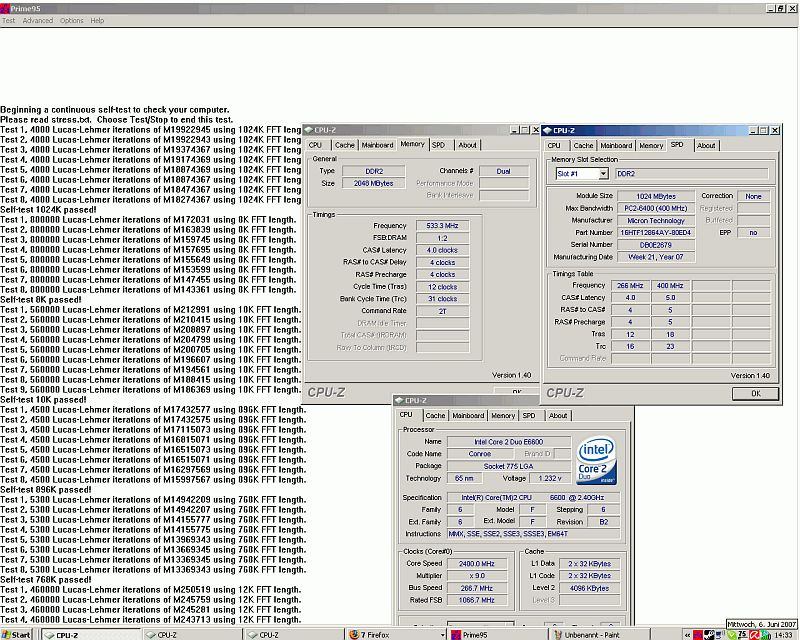
Task: Click the Manufacturing Date Week 21, Year 07
Action: click(x=656, y=257)
